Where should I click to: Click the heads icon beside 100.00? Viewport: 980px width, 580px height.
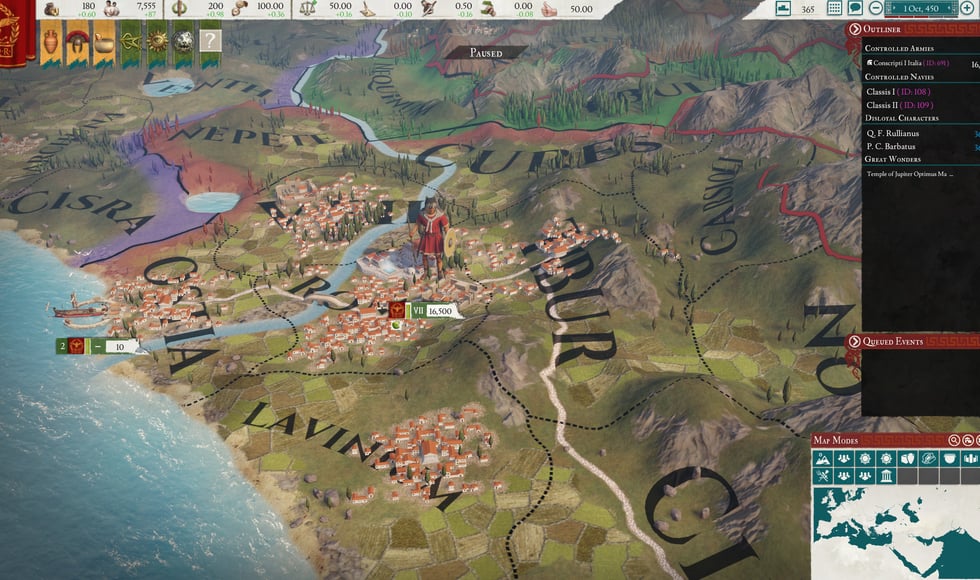(239, 9)
